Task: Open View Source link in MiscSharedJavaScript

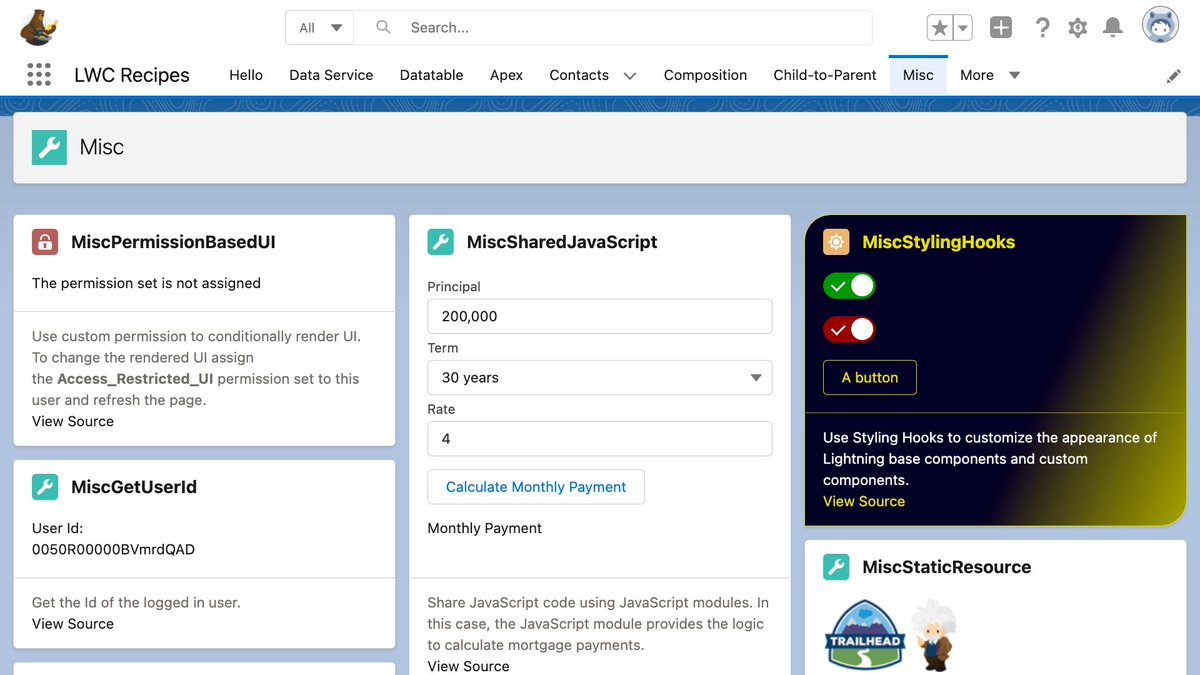Action: tap(468, 666)
